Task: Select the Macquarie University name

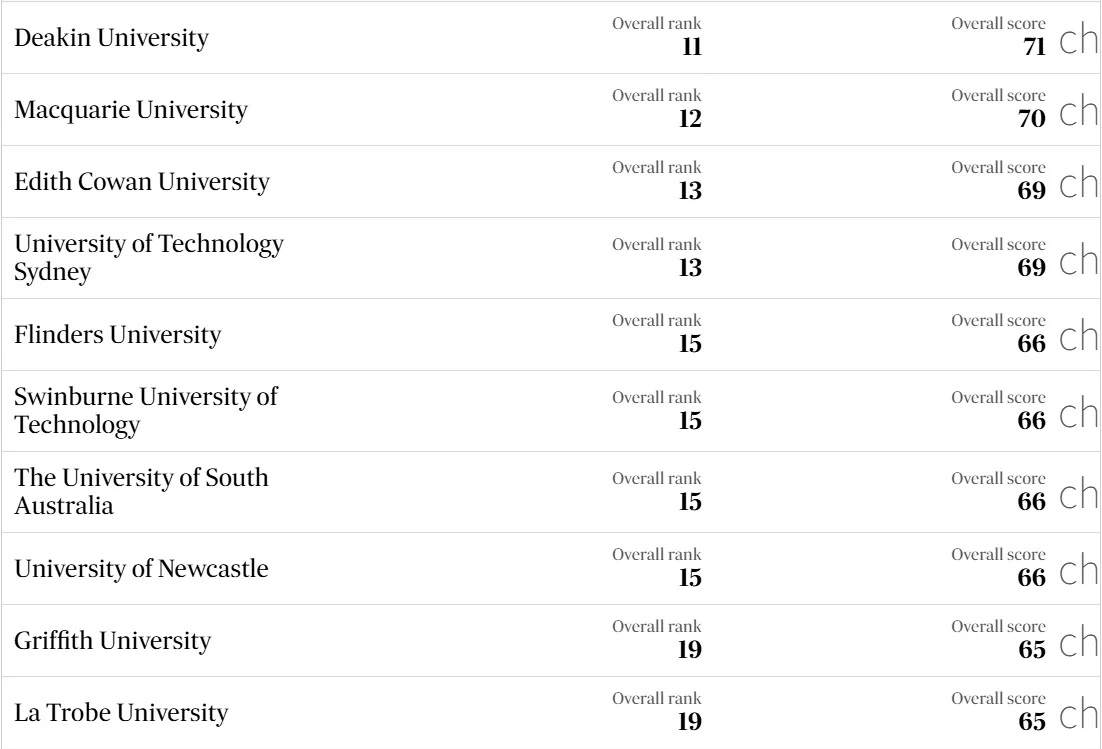Action: click(130, 110)
